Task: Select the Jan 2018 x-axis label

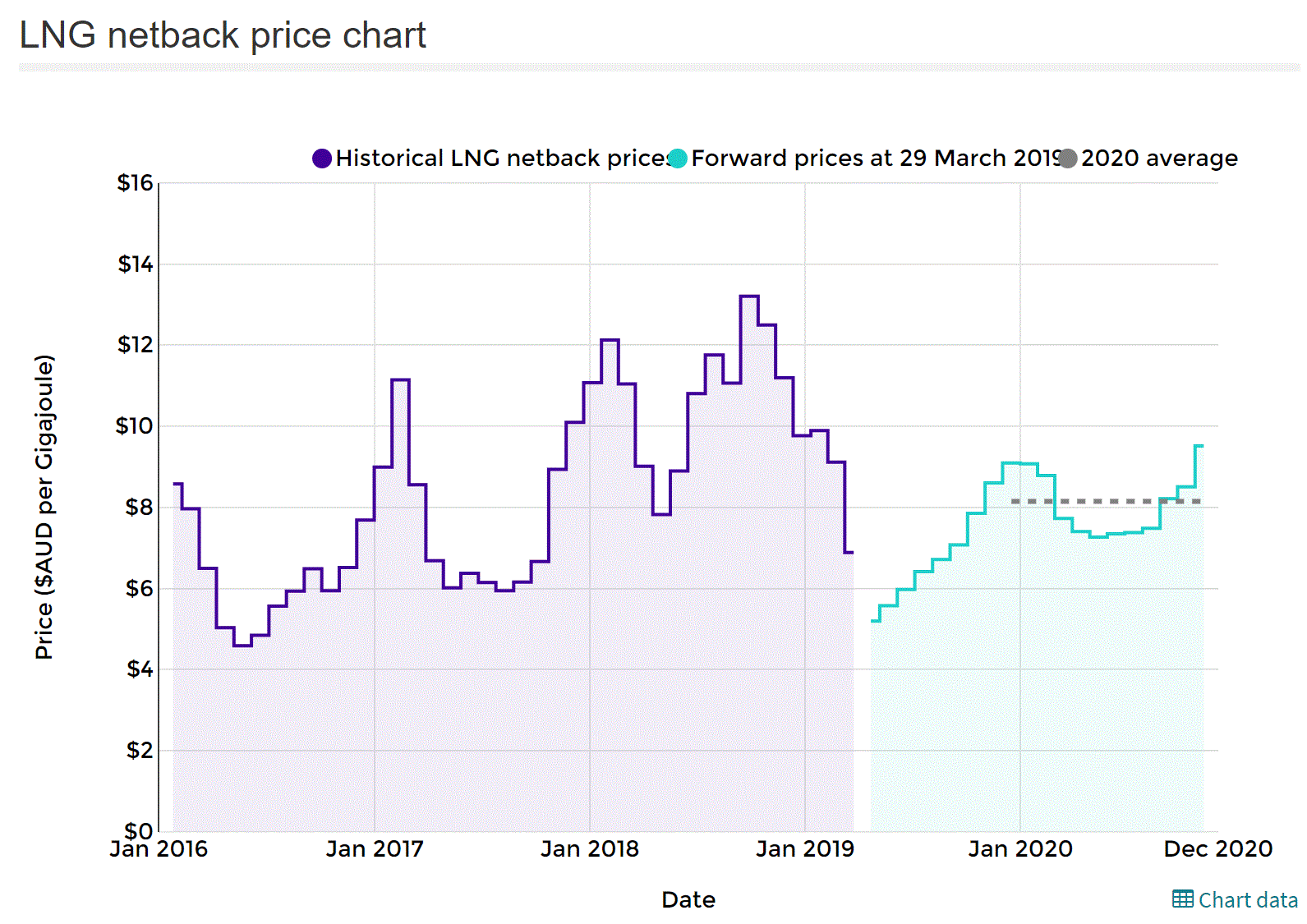Action: coord(590,848)
